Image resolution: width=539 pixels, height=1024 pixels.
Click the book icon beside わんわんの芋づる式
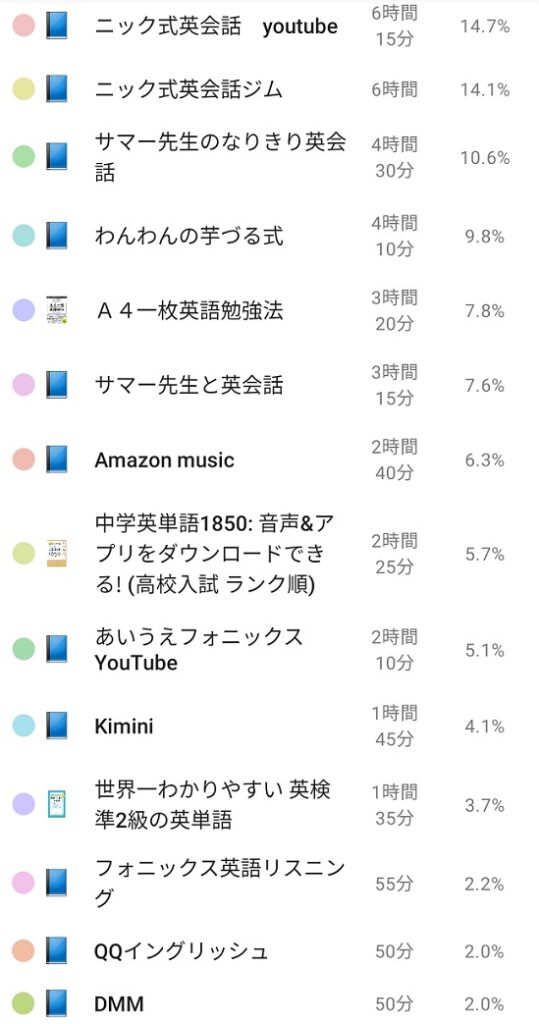click(x=57, y=235)
